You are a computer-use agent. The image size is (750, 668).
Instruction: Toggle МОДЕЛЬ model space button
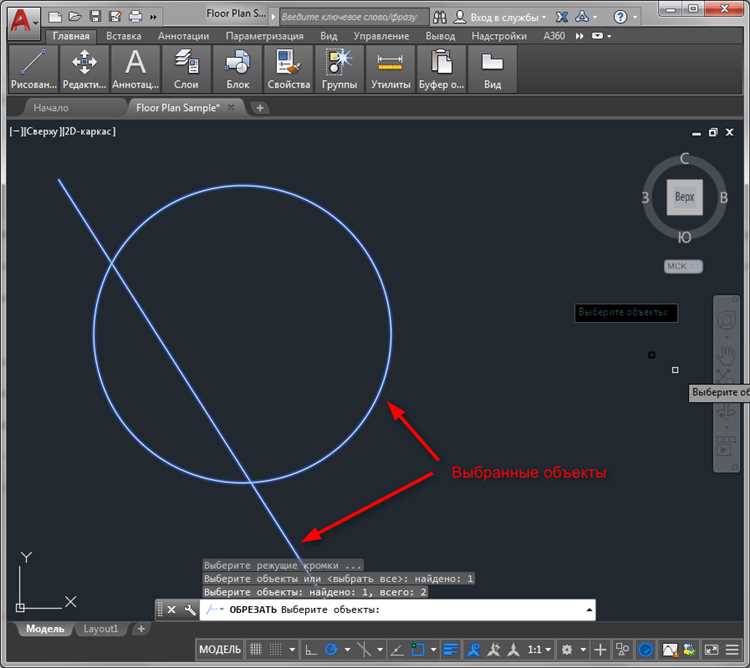coord(220,649)
